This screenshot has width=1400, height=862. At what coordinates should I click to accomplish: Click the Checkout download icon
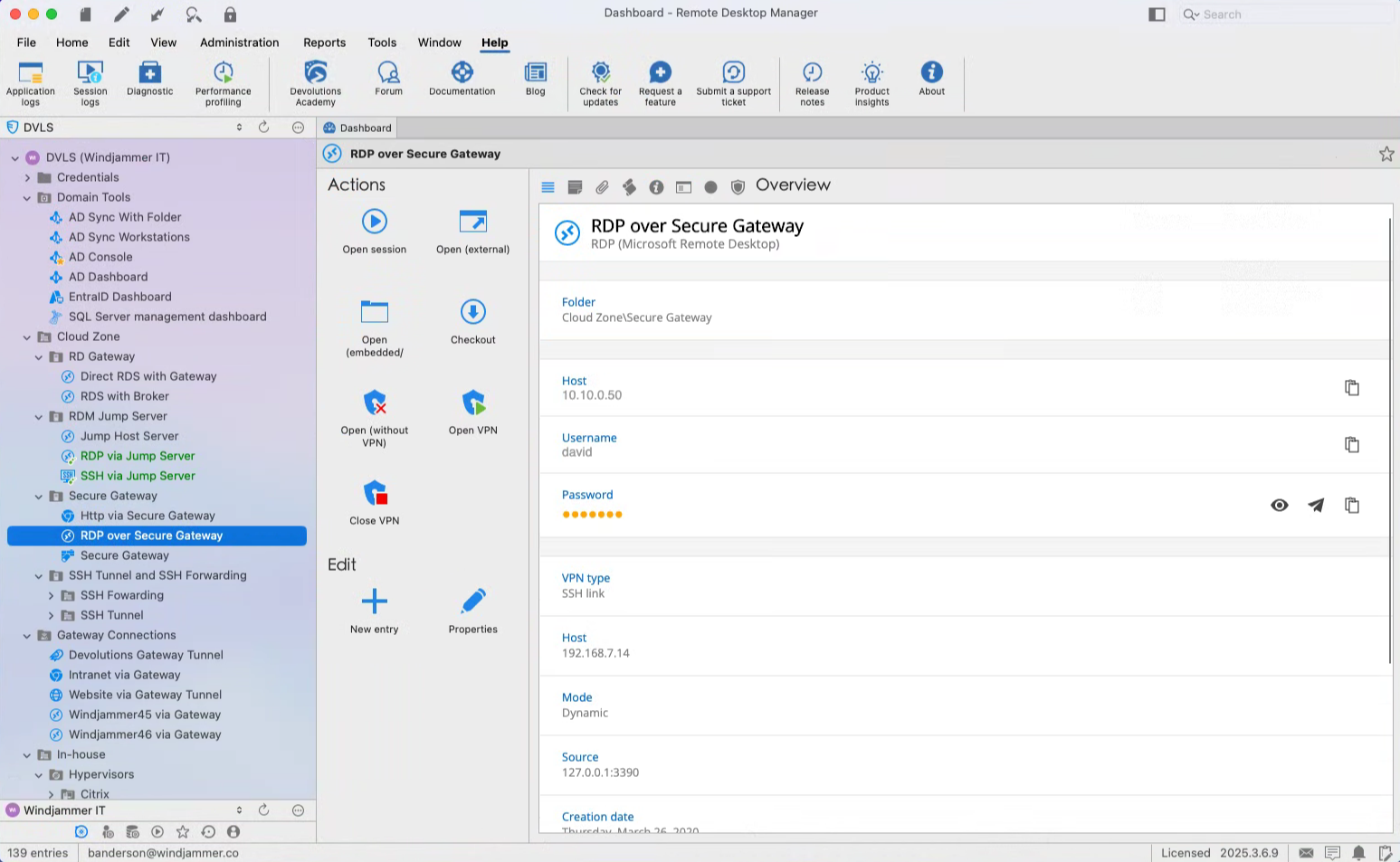(x=472, y=312)
